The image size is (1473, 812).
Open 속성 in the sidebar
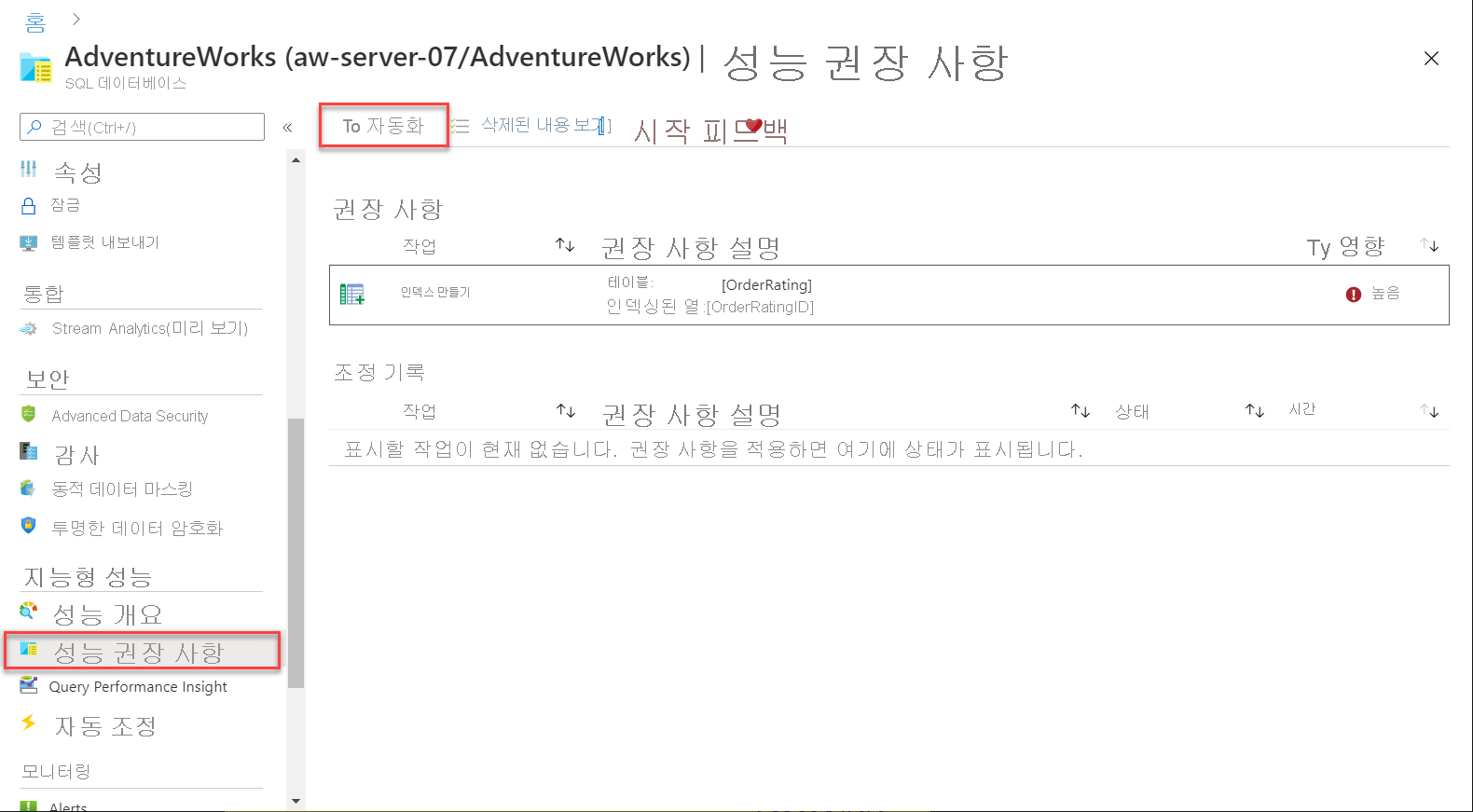point(77,172)
